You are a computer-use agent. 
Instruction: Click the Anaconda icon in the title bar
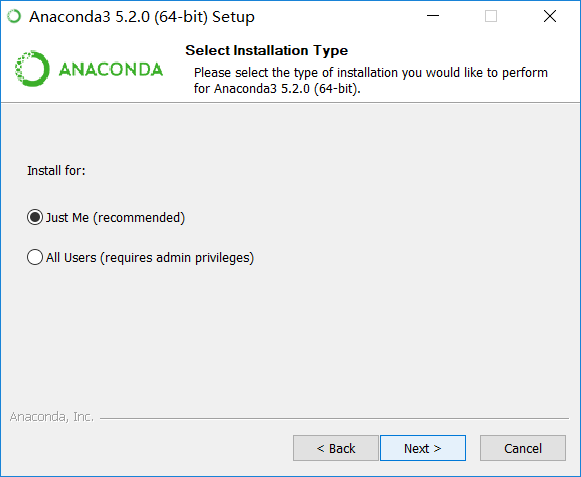[14, 16]
